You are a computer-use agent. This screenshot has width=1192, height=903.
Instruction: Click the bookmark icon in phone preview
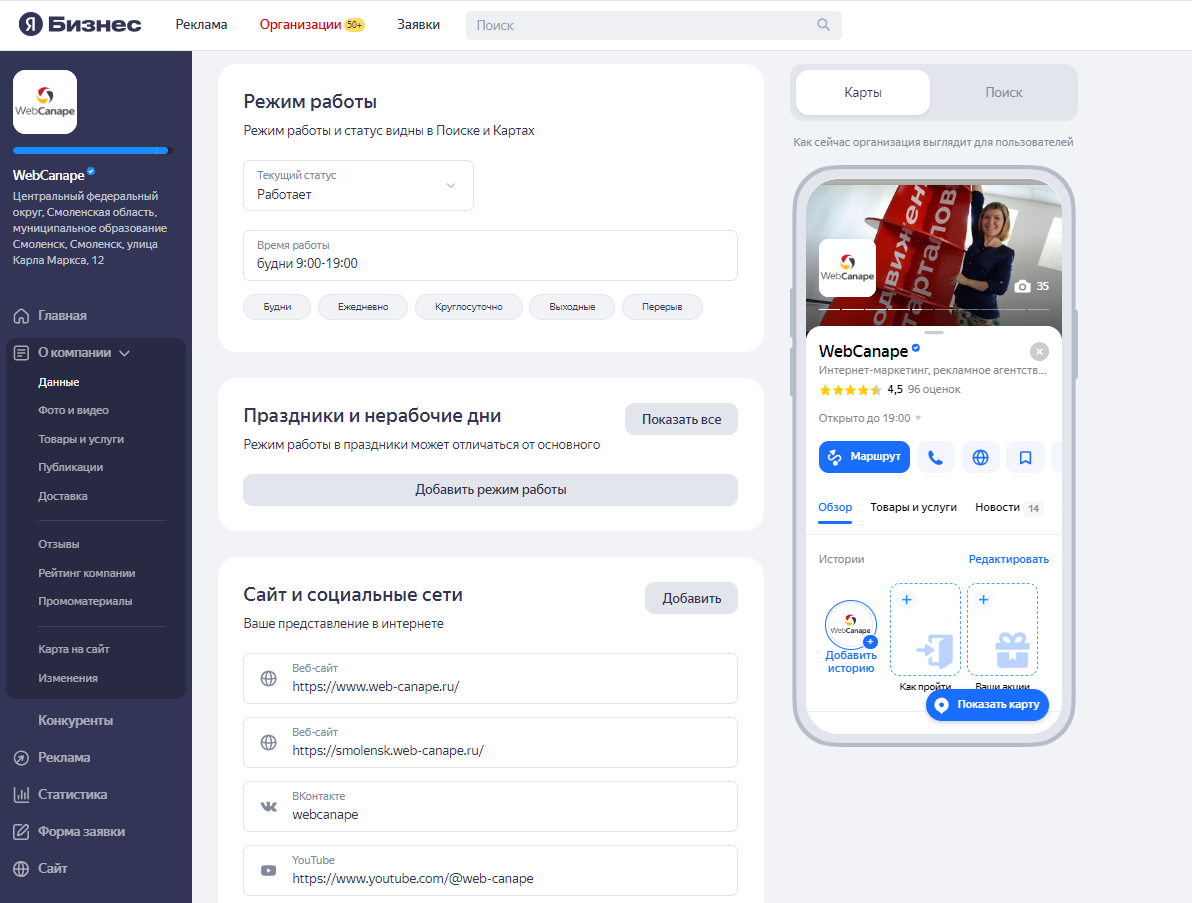pyautogui.click(x=1026, y=457)
